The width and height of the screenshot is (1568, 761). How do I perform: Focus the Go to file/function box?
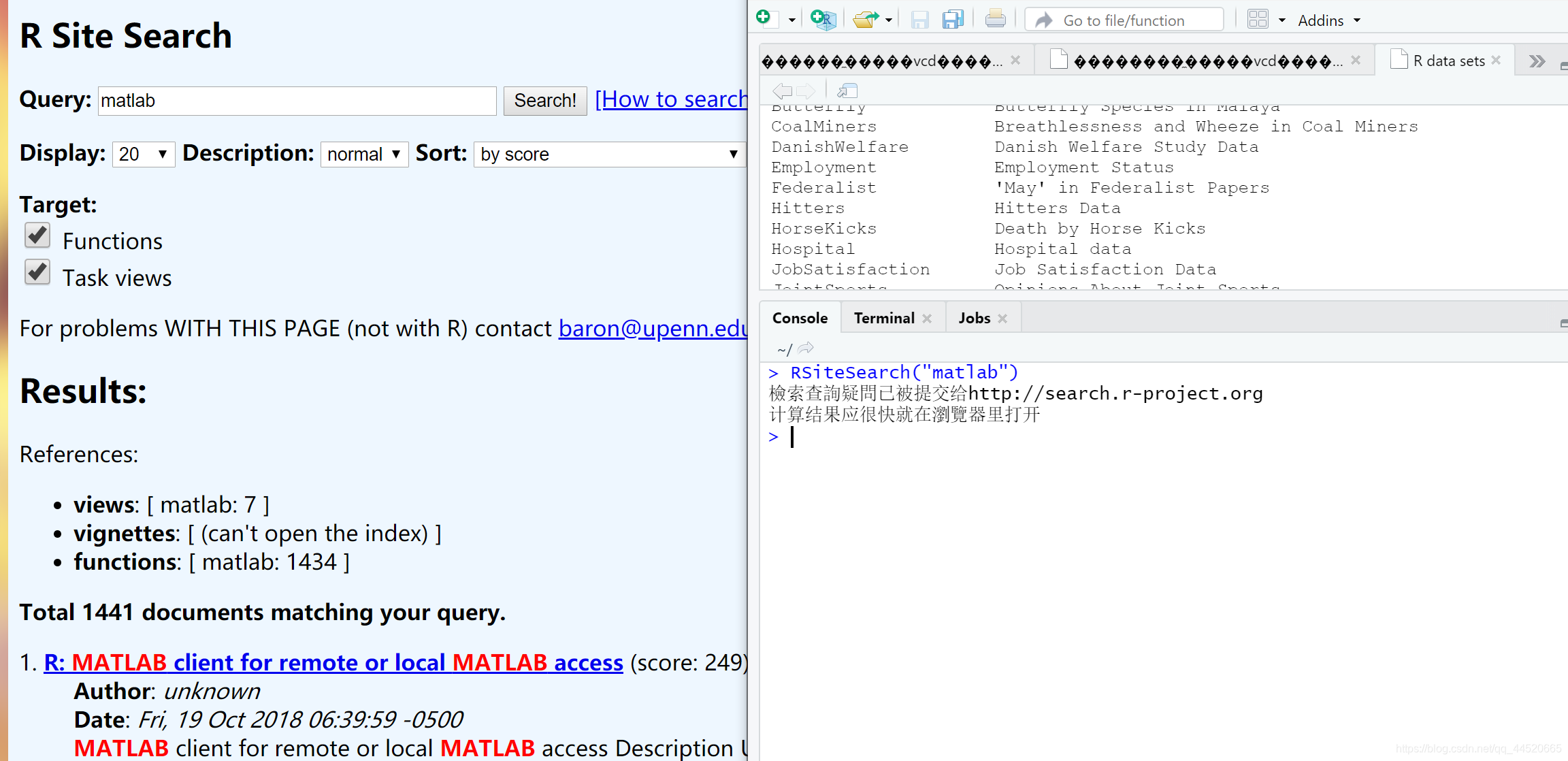pos(1124,20)
